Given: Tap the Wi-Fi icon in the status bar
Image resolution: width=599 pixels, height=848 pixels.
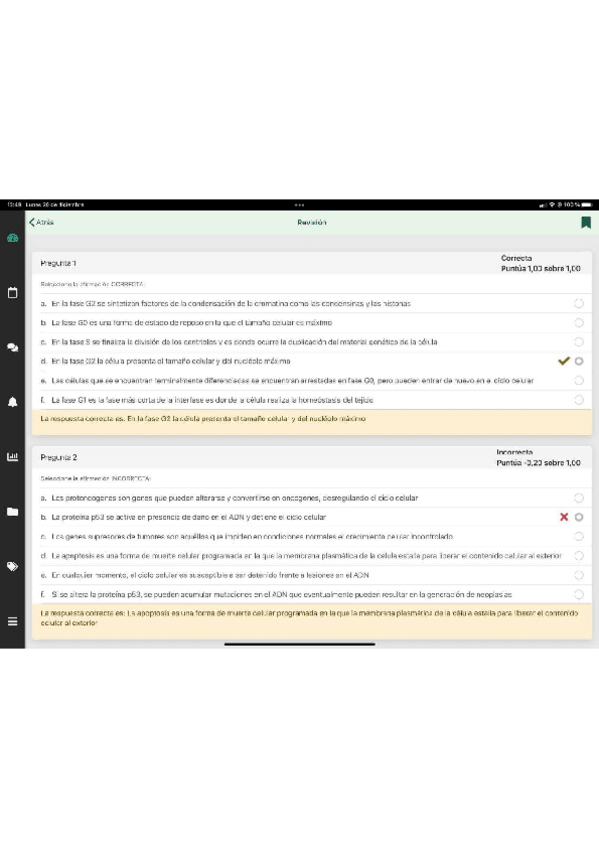Looking at the screenshot, I should (x=552, y=205).
